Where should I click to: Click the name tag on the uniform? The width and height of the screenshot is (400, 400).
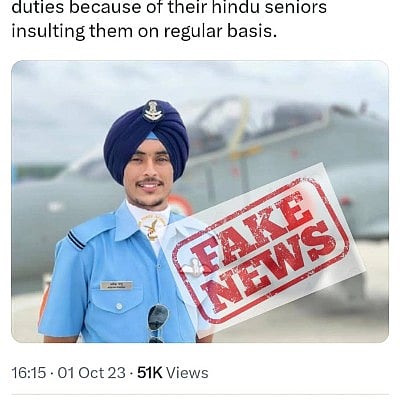tap(116, 285)
